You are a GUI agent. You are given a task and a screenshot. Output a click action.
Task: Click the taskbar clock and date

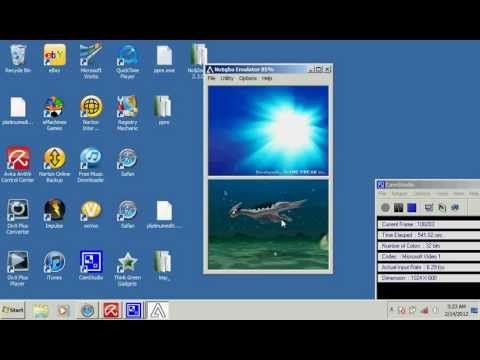coord(456,310)
